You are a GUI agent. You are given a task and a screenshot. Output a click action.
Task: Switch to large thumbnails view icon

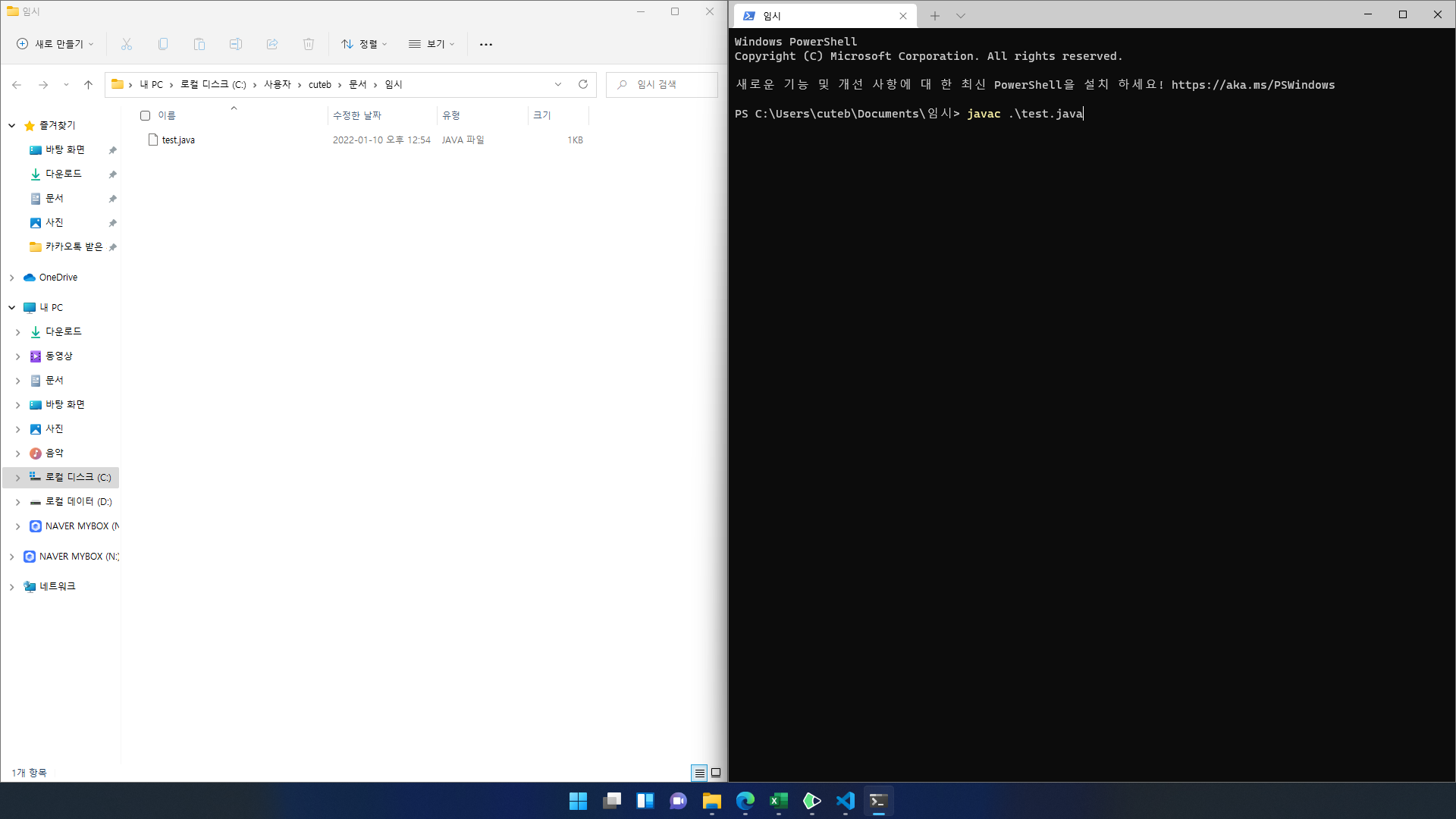(x=716, y=773)
